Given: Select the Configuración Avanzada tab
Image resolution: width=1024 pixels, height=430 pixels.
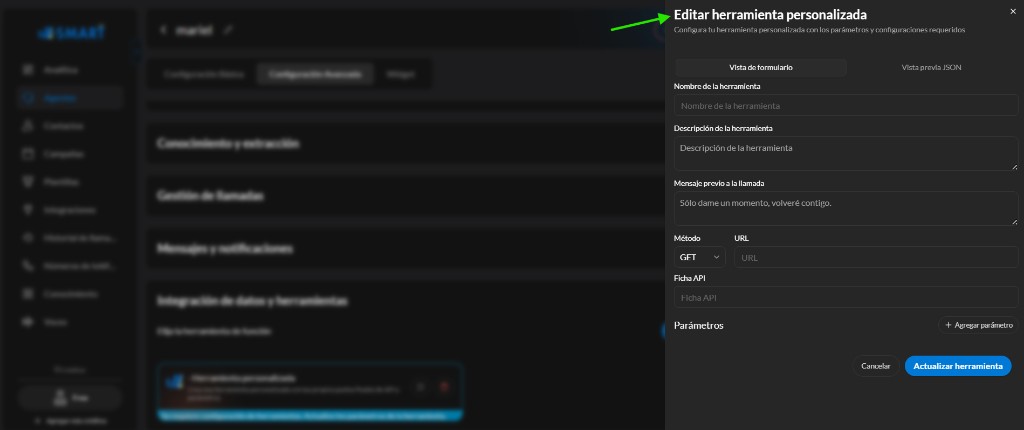Looking at the screenshot, I should 315,74.
